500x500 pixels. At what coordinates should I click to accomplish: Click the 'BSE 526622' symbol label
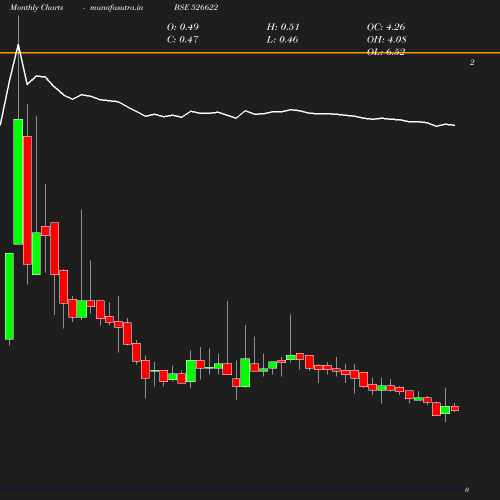(196, 7)
